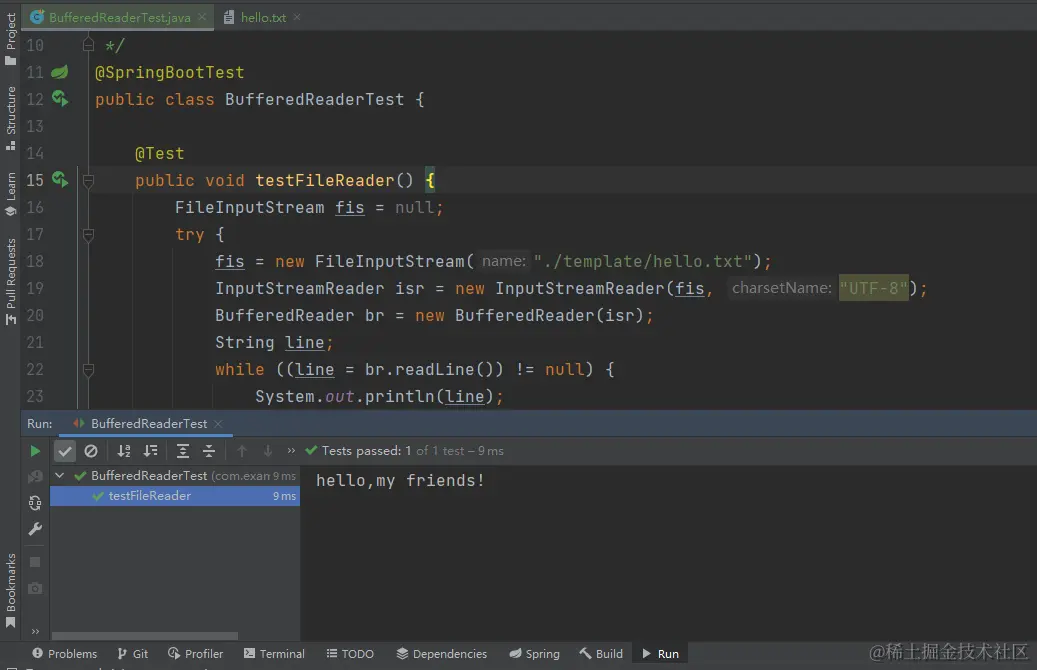Open the TODO tool window
The width and height of the screenshot is (1037, 670).
(x=350, y=653)
